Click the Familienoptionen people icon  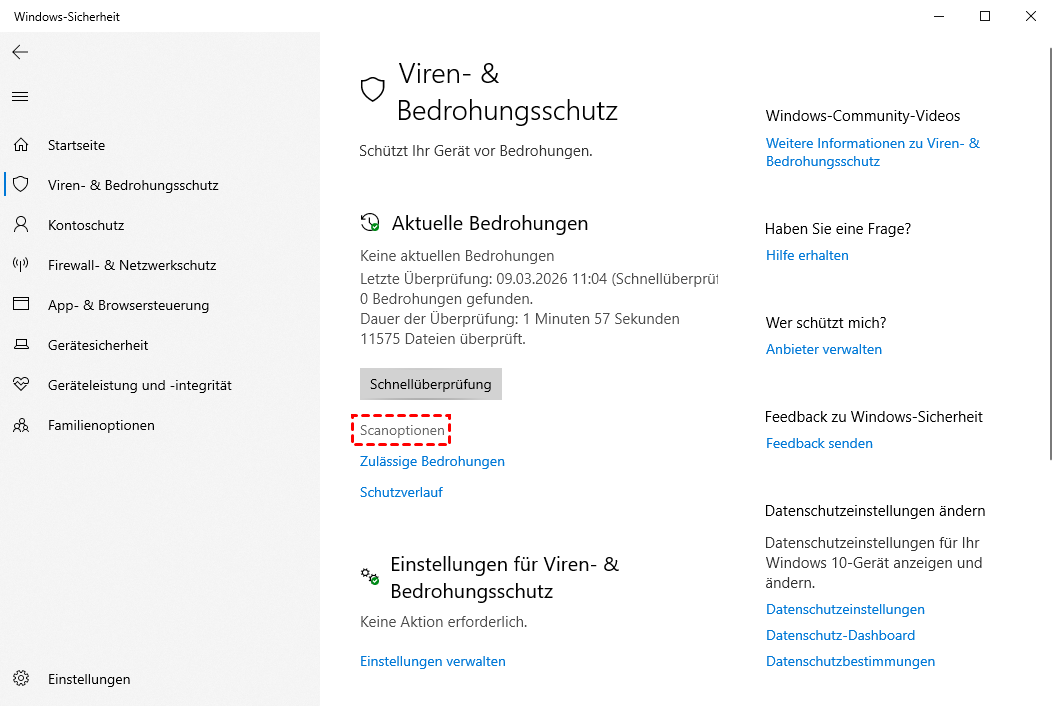[20, 425]
